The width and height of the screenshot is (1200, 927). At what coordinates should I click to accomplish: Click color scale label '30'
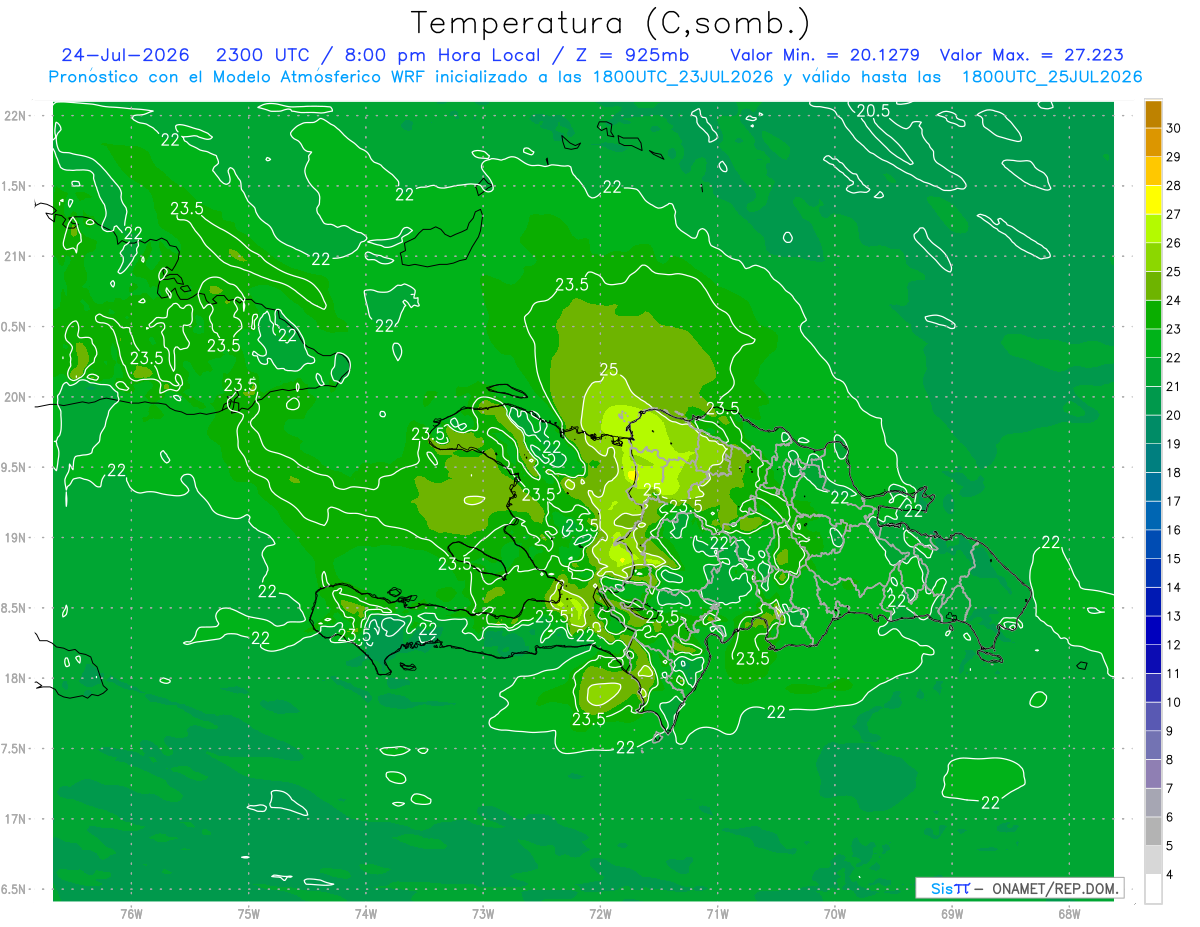1173,128
